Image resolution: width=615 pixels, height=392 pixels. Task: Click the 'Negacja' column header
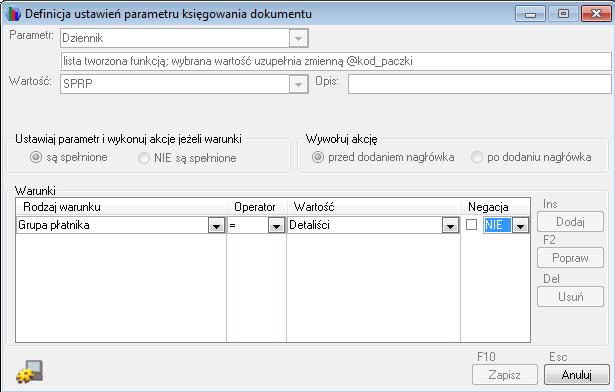tap(495, 207)
